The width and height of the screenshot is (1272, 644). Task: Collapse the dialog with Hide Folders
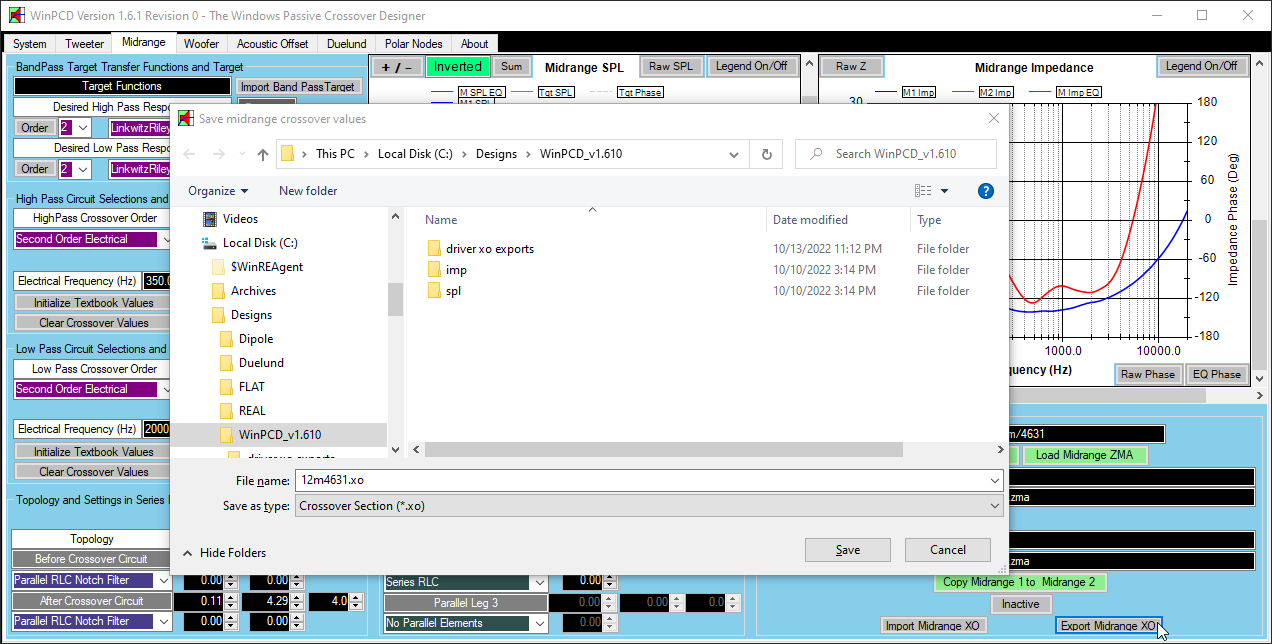(x=224, y=553)
